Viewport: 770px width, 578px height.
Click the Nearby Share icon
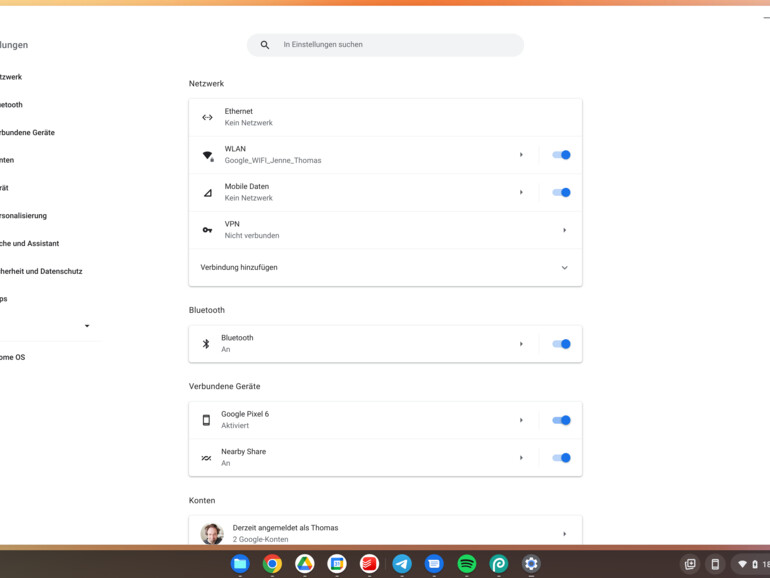click(x=206, y=458)
